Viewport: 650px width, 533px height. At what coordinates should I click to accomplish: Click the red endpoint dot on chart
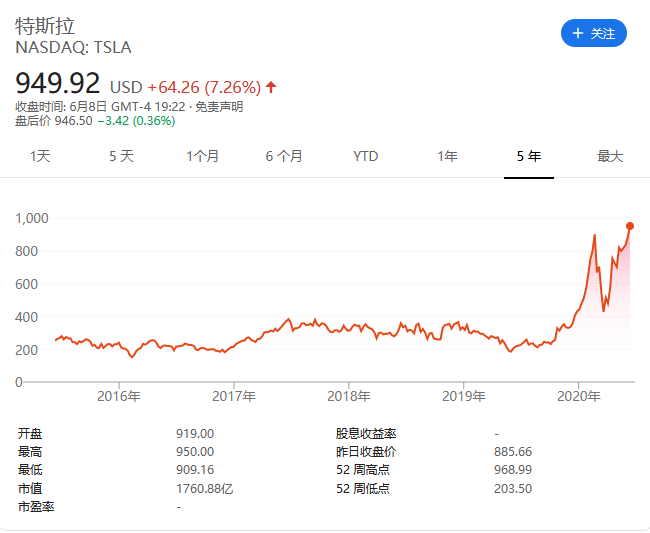pyautogui.click(x=630, y=226)
